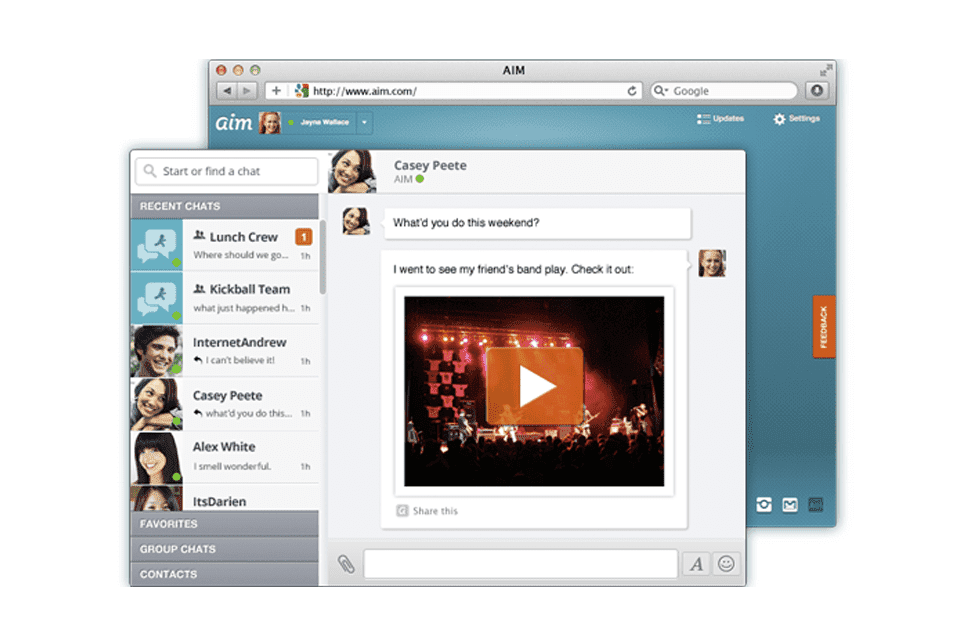This screenshot has height=640, width=960.
Task: Click the paperclip attach file icon
Action: 346,564
